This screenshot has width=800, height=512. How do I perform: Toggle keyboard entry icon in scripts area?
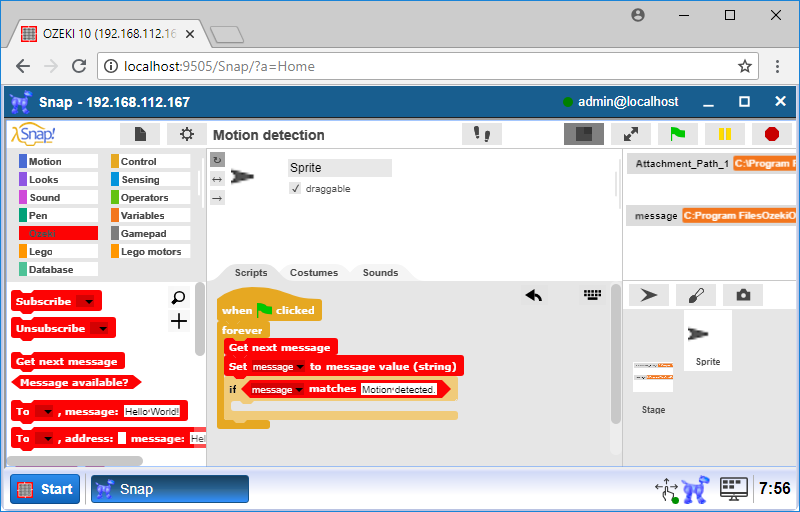592,294
